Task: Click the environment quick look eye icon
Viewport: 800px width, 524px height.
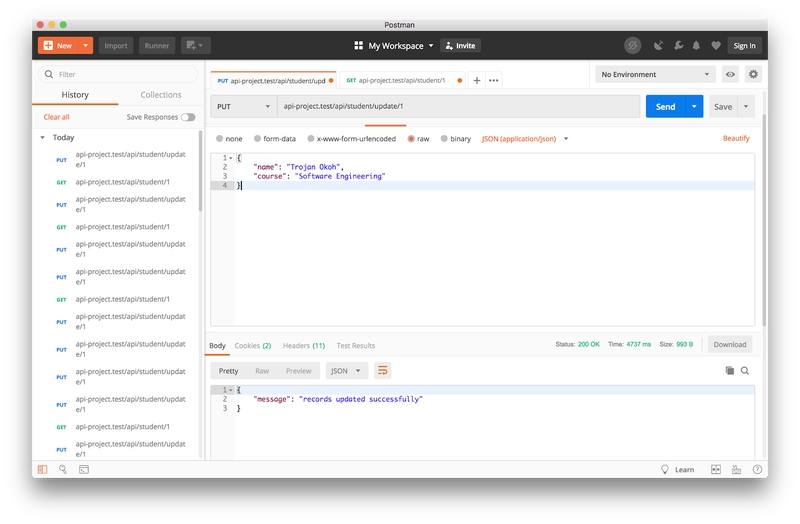Action: click(x=731, y=74)
